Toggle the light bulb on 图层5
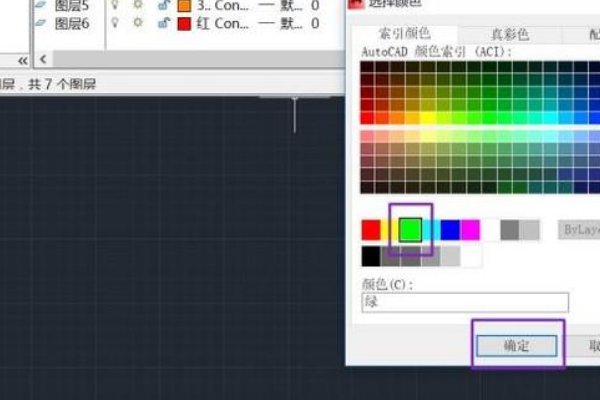 pyautogui.click(x=114, y=5)
